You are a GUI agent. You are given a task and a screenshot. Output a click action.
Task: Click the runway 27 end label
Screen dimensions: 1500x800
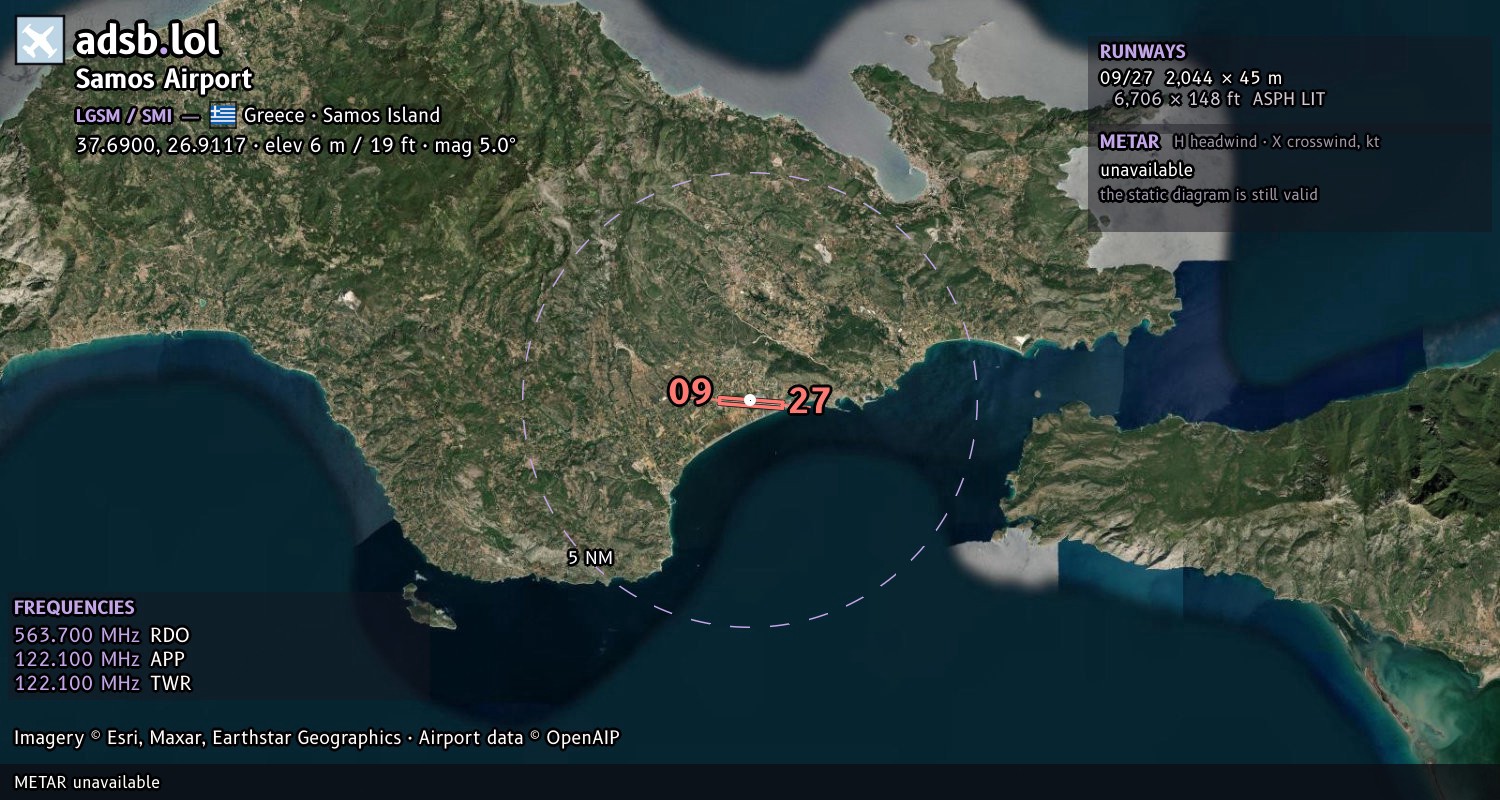point(809,401)
